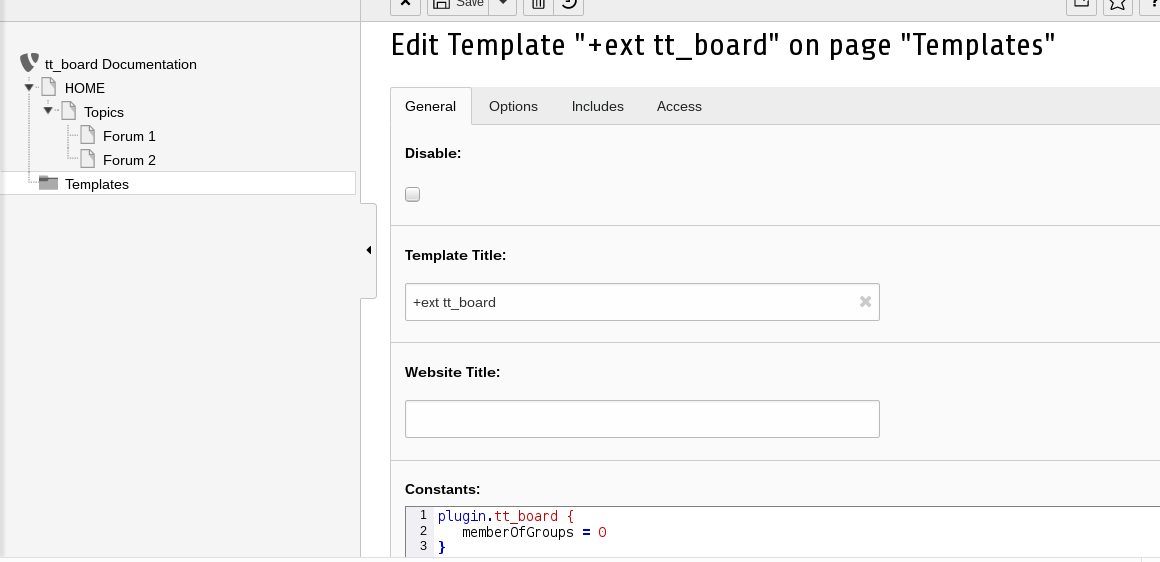Click the Forum 1 page icon
The height and width of the screenshot is (562, 1160).
pos(87,135)
